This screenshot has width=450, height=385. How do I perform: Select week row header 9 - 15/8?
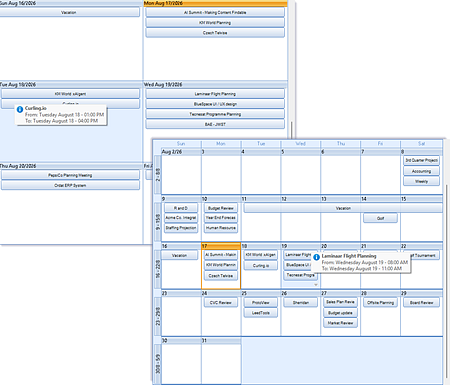(158, 222)
